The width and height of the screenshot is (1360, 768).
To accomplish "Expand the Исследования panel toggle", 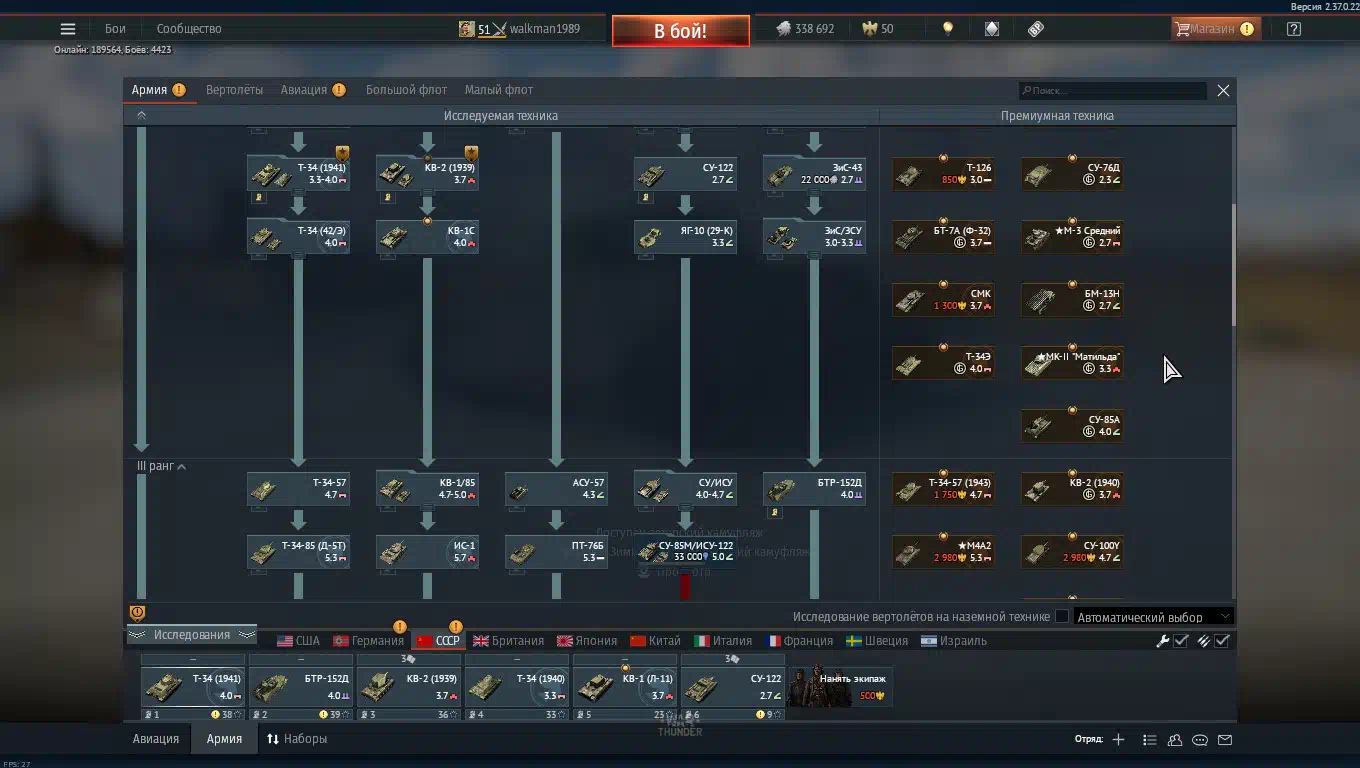I will click(x=192, y=635).
